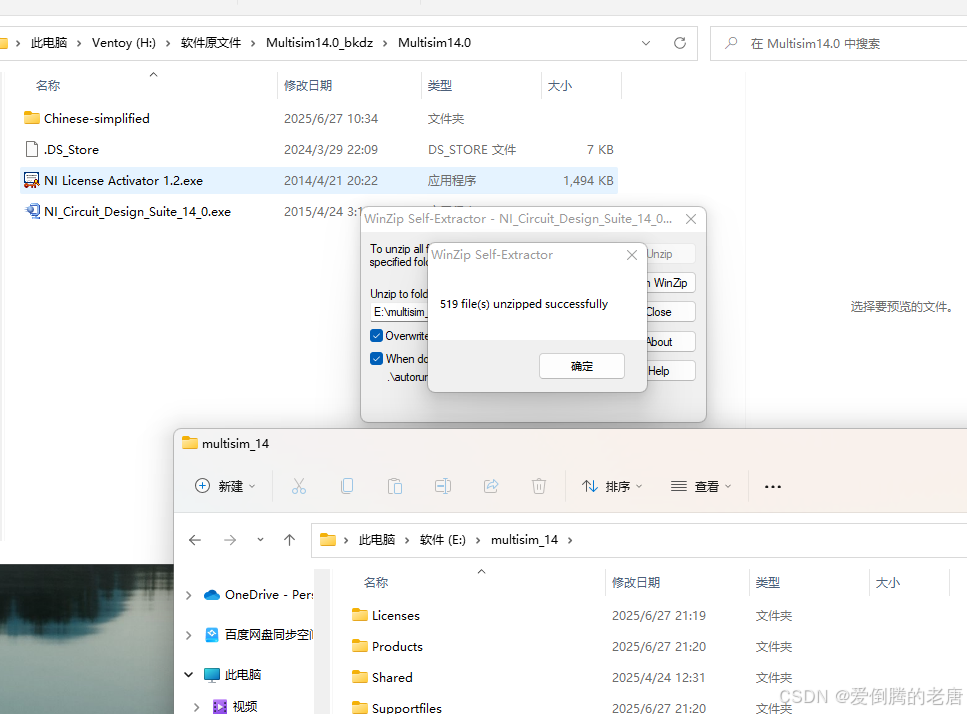Click the DS_STORE 文件 type cell
The width and height of the screenshot is (967, 714).
click(472, 149)
